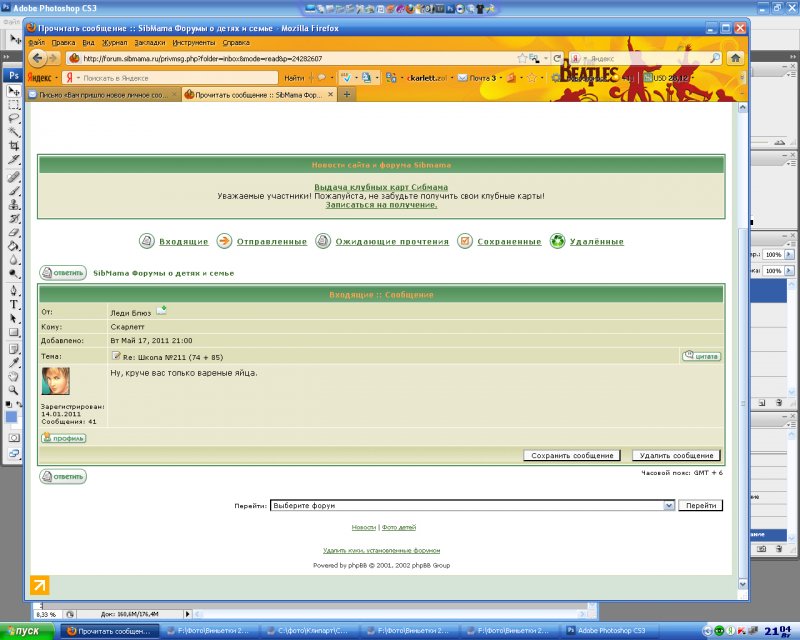Select the Type tool in Photoshop
This screenshot has width=800, height=640.
point(14,305)
